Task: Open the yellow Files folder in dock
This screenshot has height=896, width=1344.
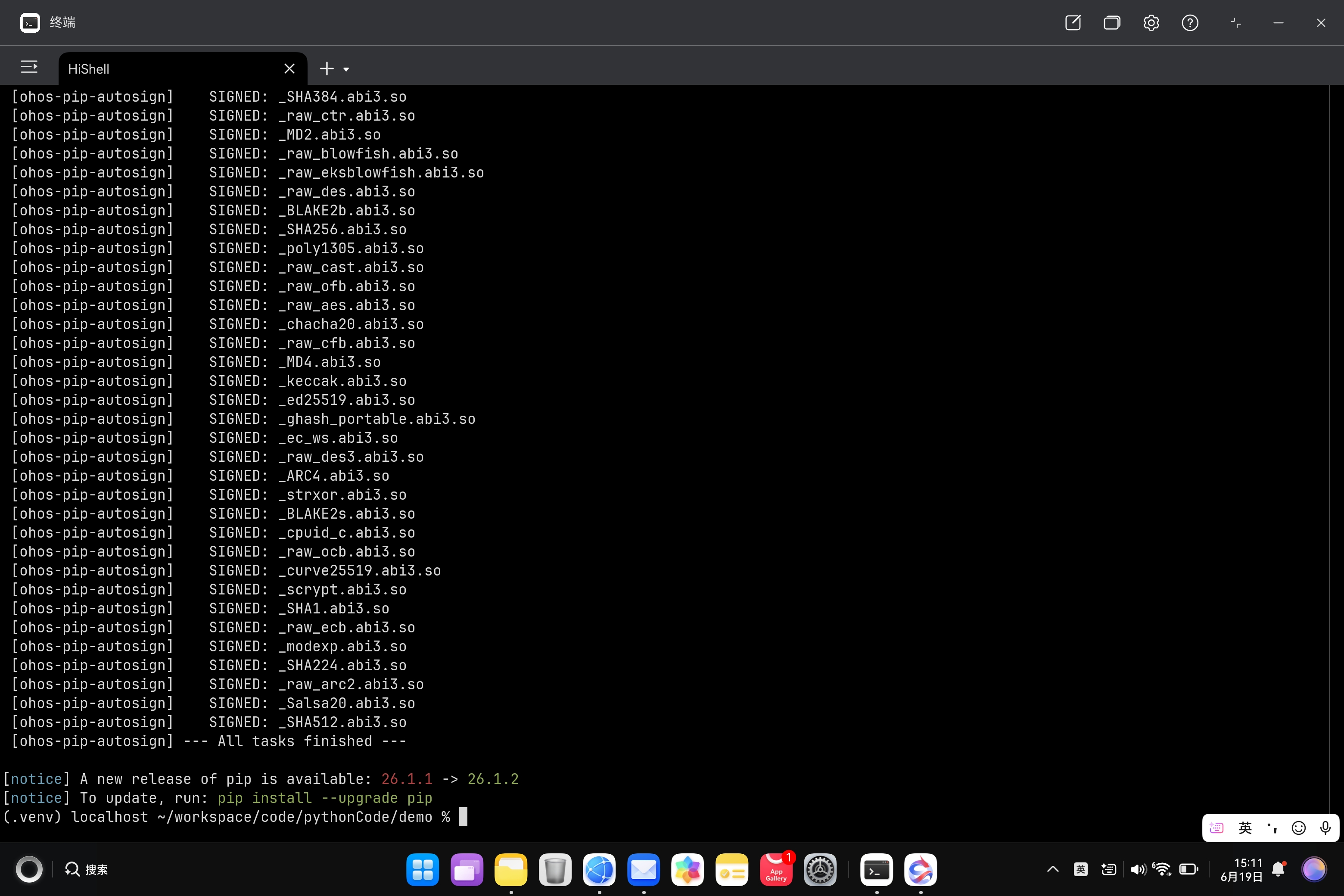Action: tap(511, 870)
